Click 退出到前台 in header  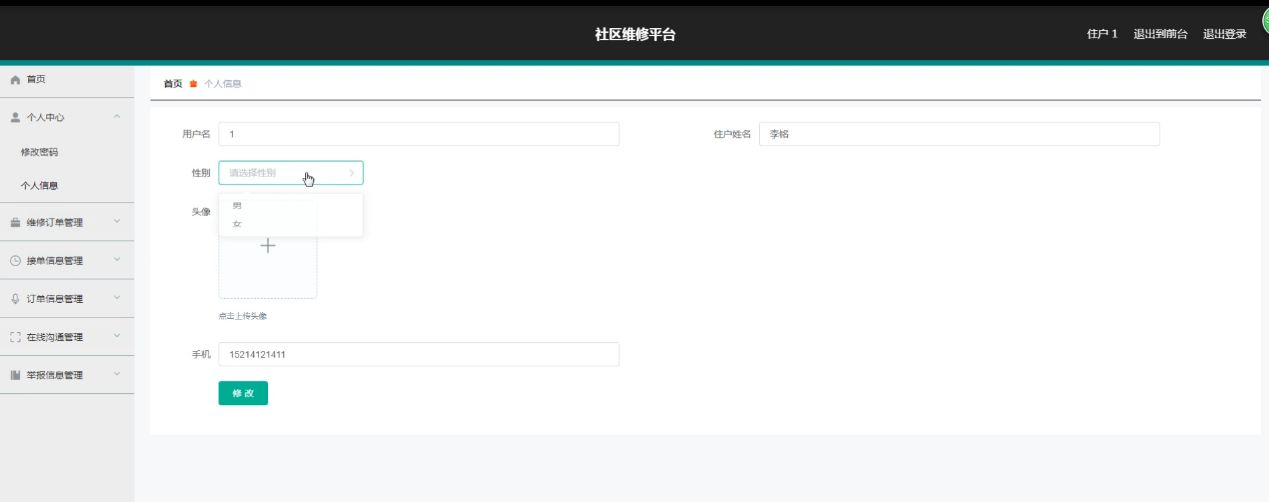point(1160,34)
